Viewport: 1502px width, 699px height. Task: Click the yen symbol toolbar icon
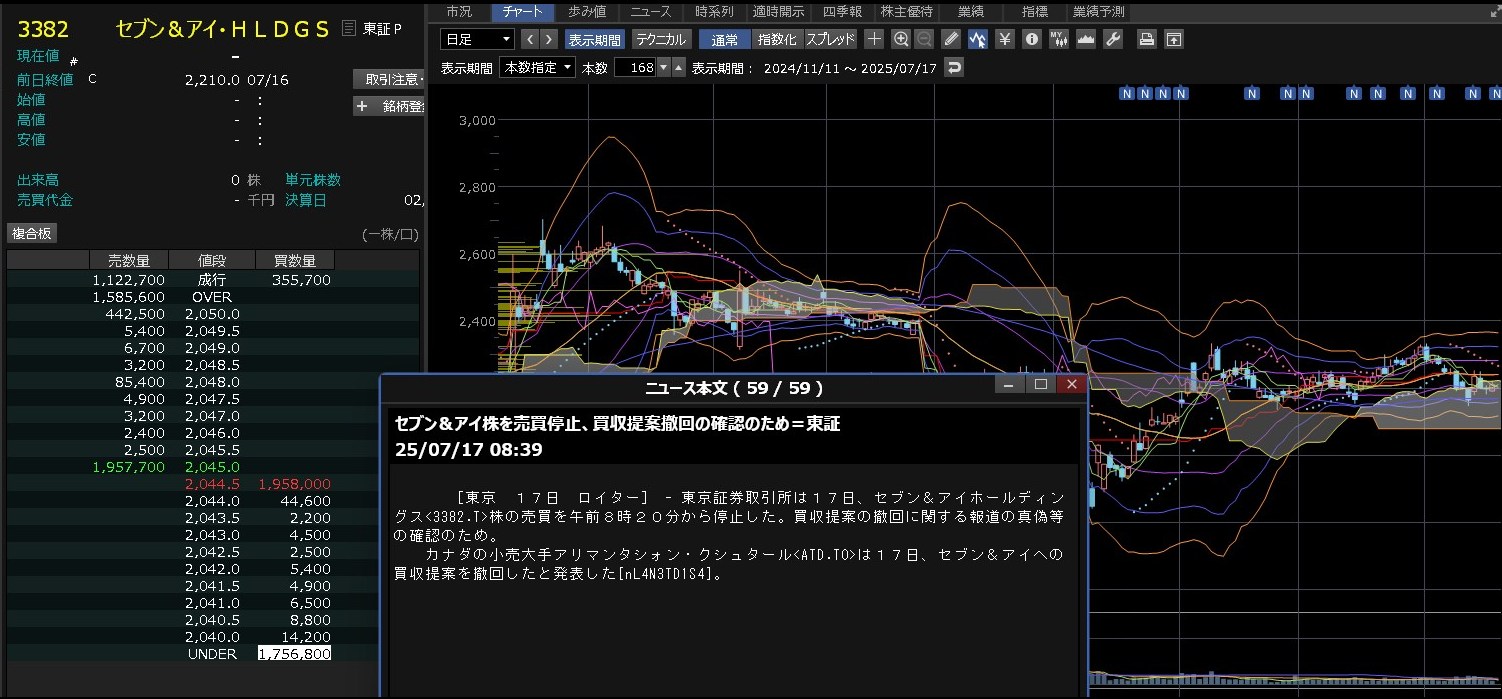[1005, 39]
